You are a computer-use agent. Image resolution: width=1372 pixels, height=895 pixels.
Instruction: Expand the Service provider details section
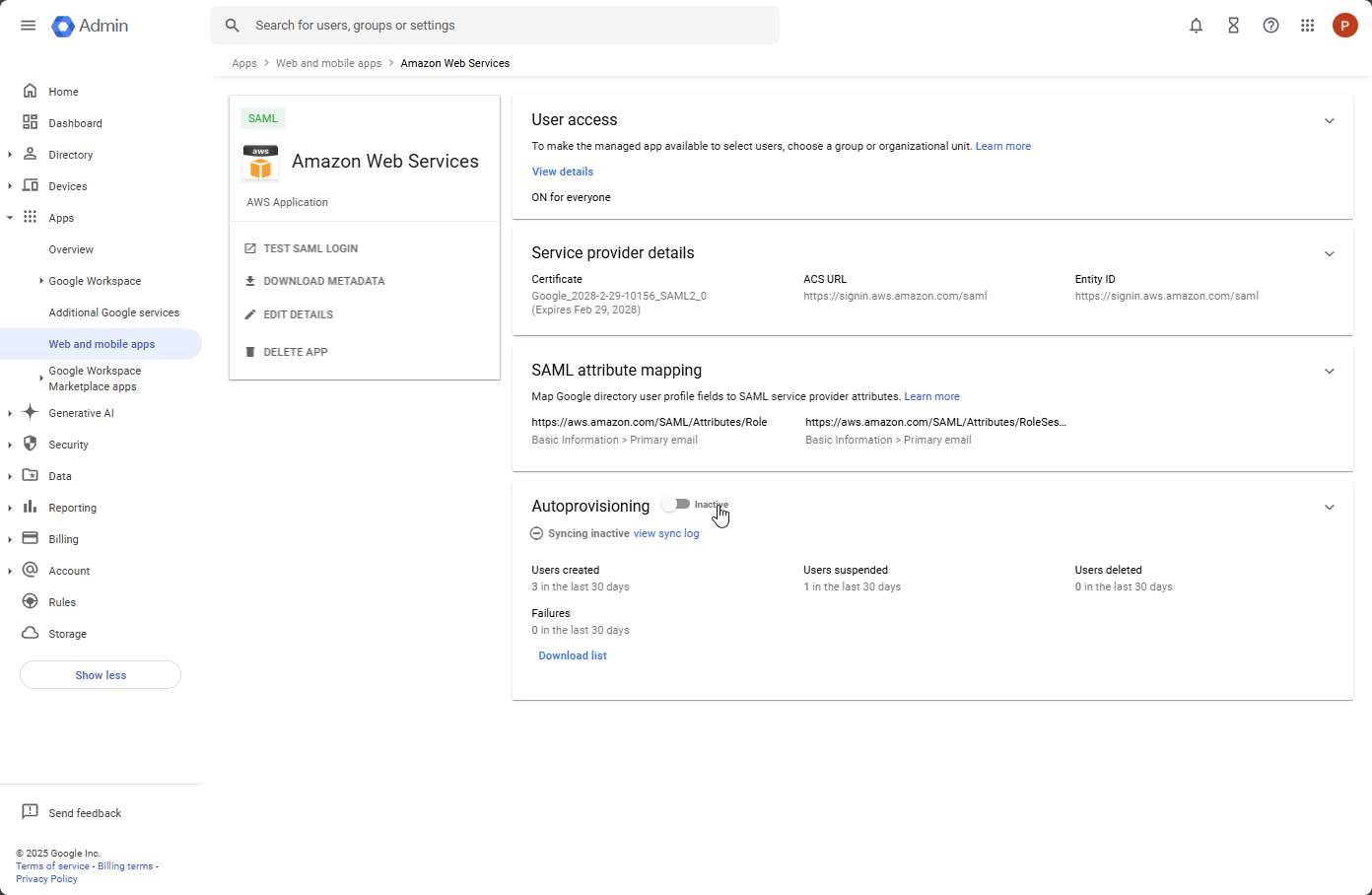tap(1329, 254)
